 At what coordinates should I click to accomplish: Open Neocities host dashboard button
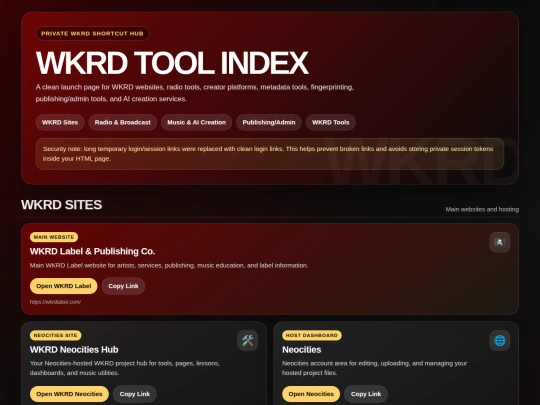coord(311,394)
